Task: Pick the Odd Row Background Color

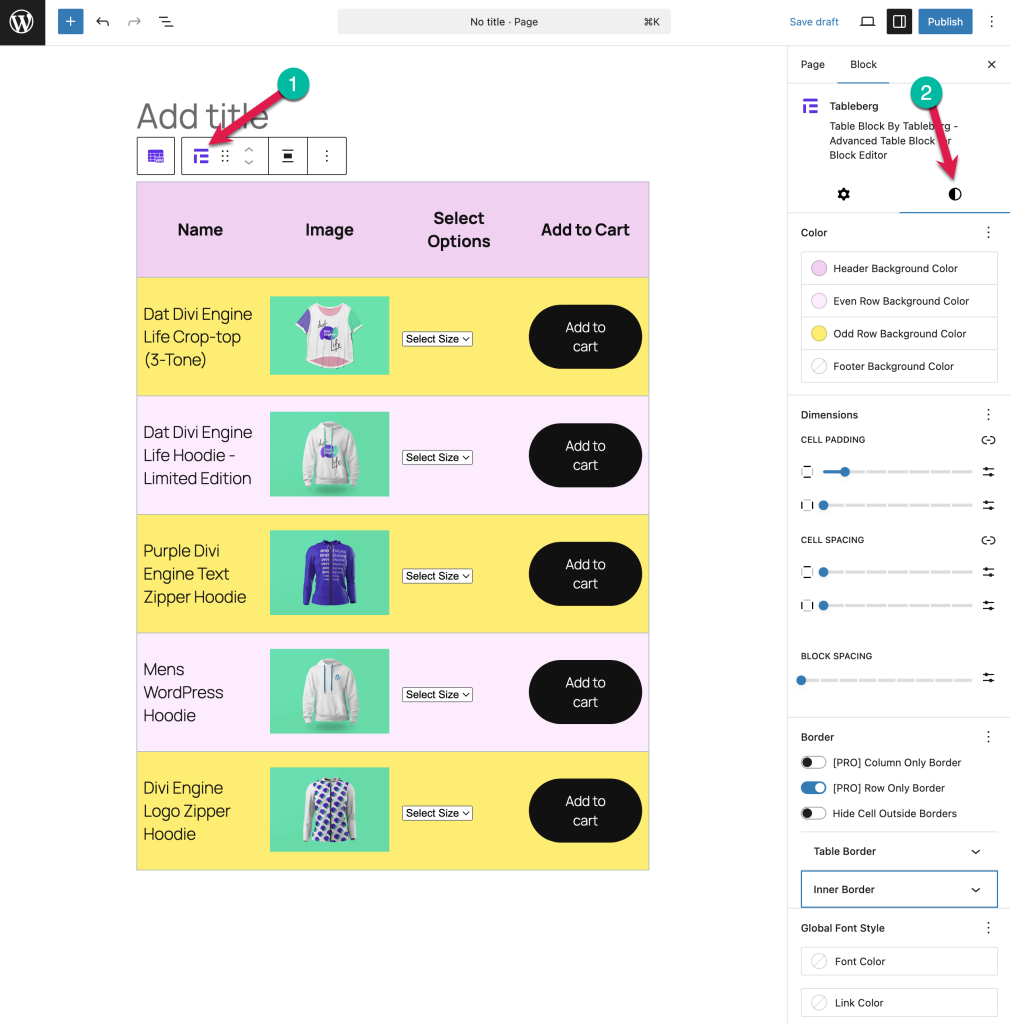Action: click(x=899, y=334)
